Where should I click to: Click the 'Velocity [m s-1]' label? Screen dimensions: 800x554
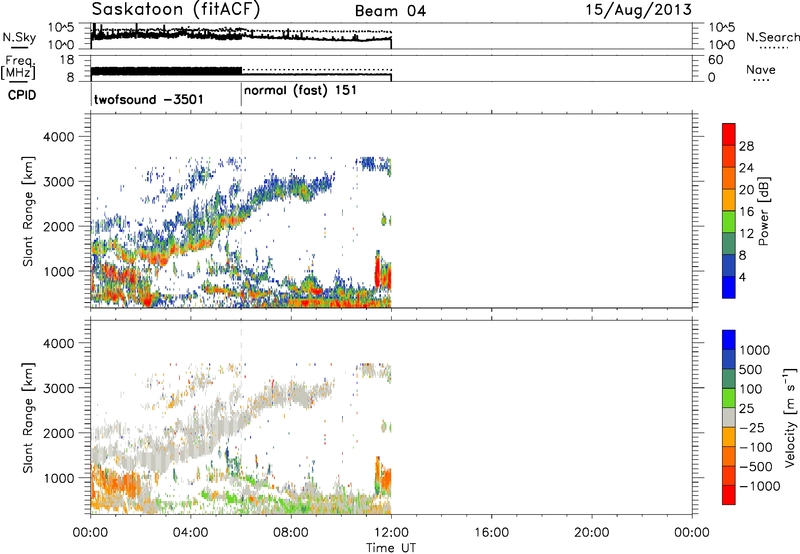pos(790,417)
